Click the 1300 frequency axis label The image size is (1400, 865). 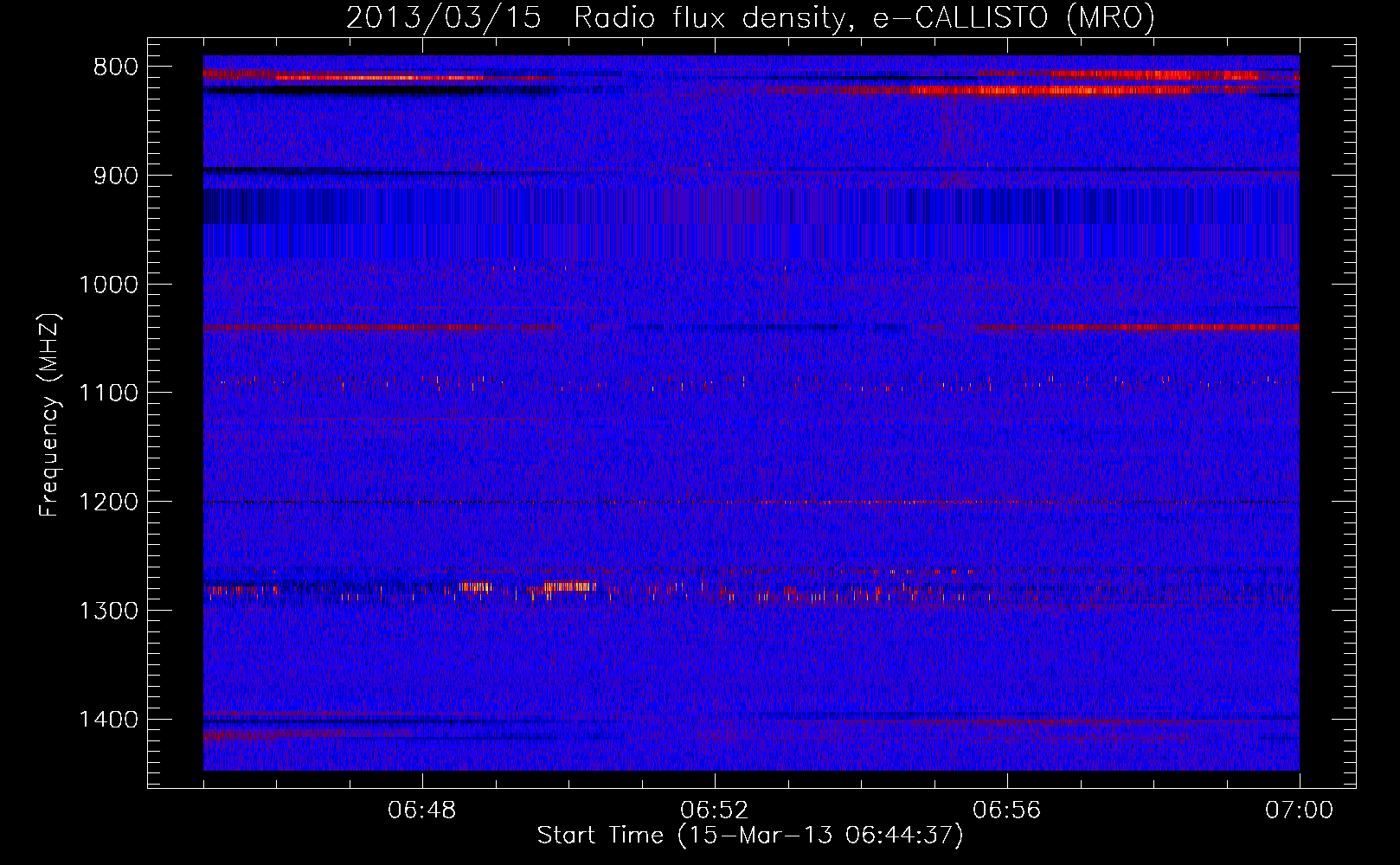[x=108, y=611]
